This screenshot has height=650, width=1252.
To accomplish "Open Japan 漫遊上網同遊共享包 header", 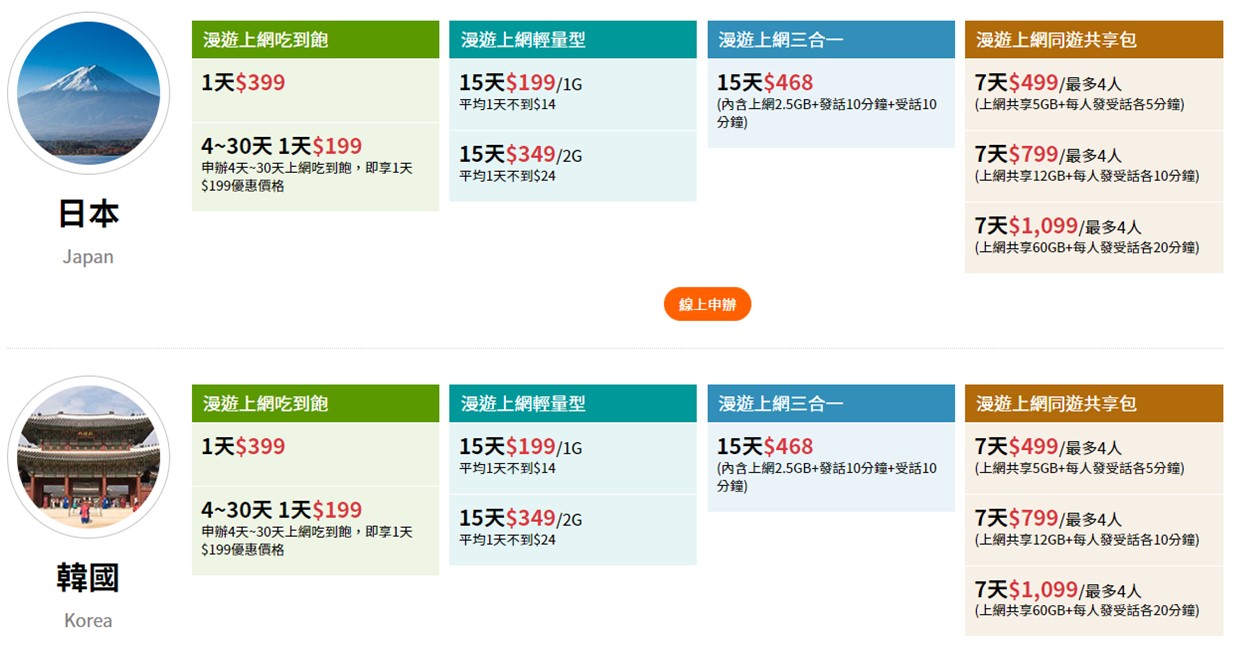I will [x=1093, y=40].
